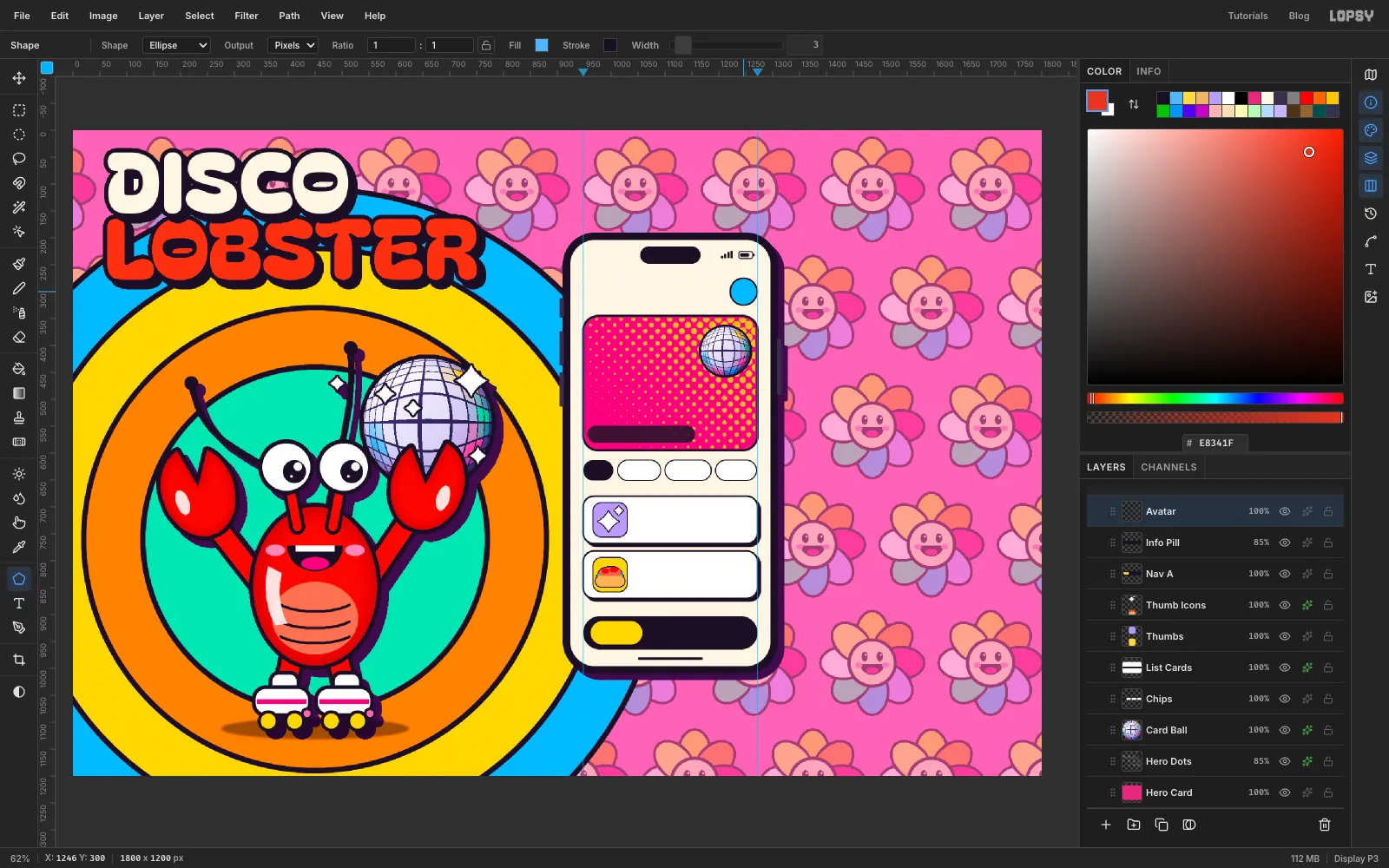Click the Stroke color swatch
The width and height of the screenshot is (1389, 868).
610,45
